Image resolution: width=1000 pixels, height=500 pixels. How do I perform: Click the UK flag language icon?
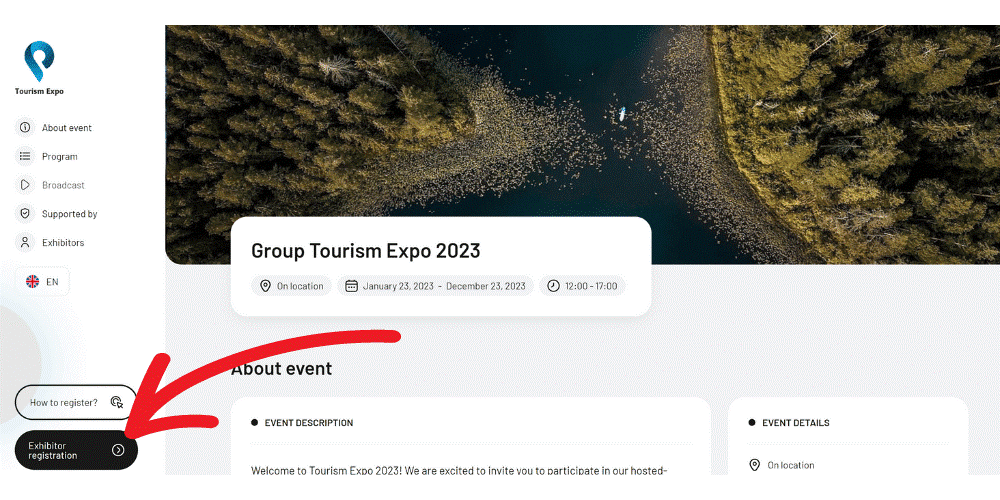[x=33, y=281]
